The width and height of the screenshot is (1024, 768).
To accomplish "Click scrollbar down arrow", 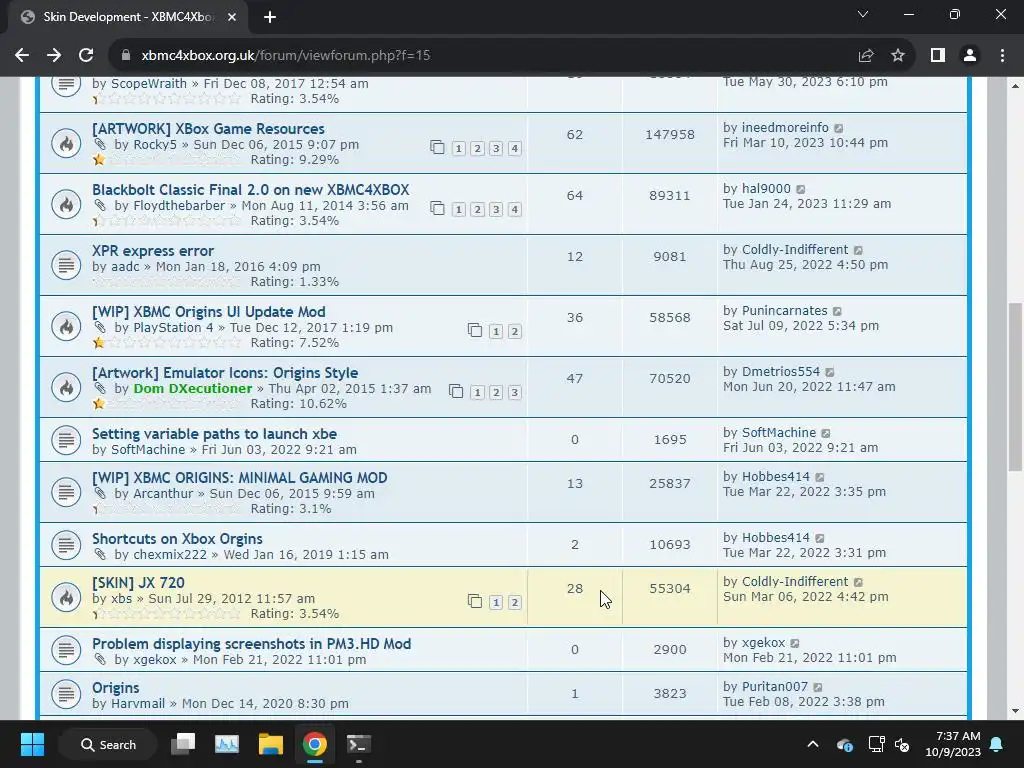I will tap(1015, 711).
